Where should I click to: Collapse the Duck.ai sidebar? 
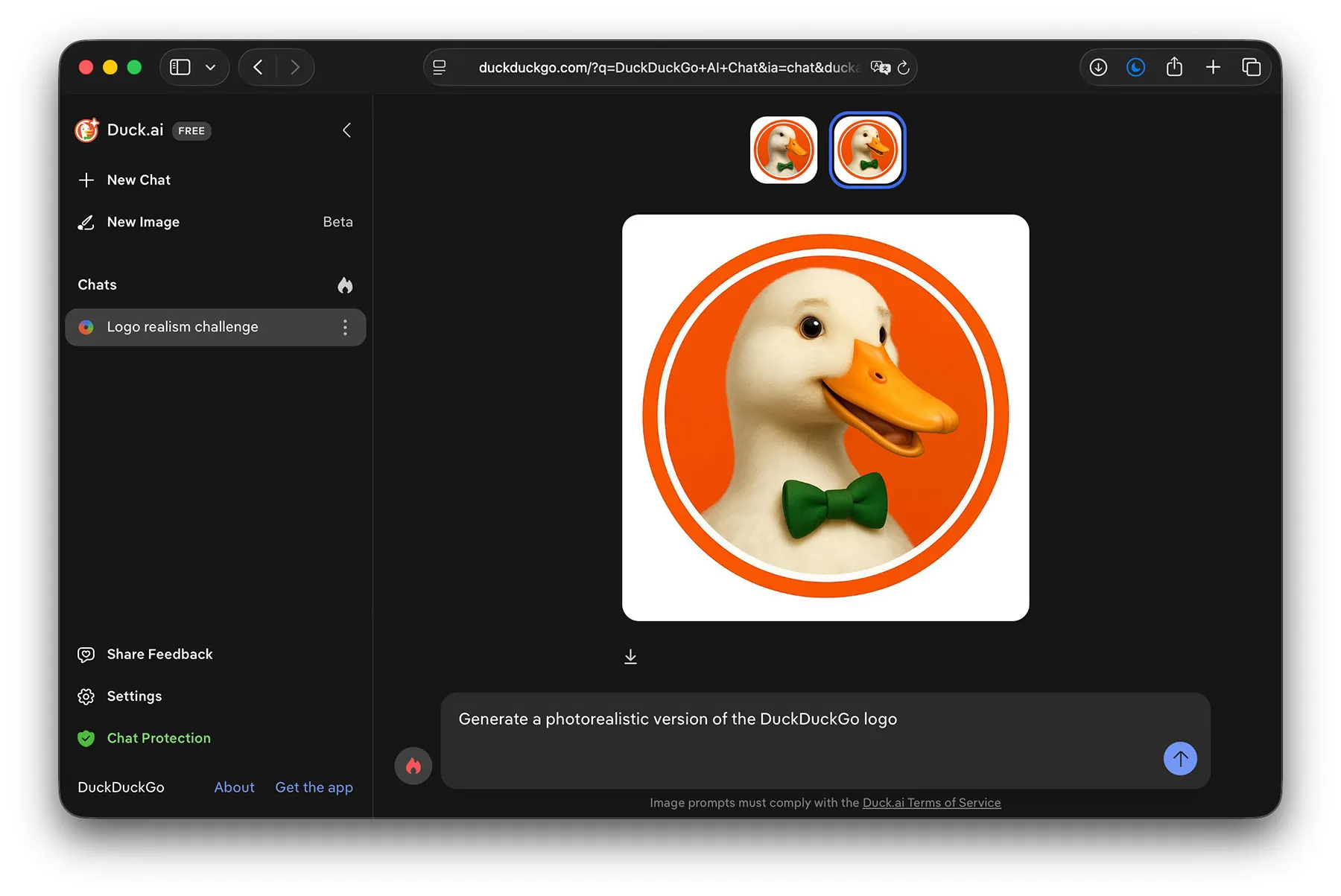(x=346, y=130)
